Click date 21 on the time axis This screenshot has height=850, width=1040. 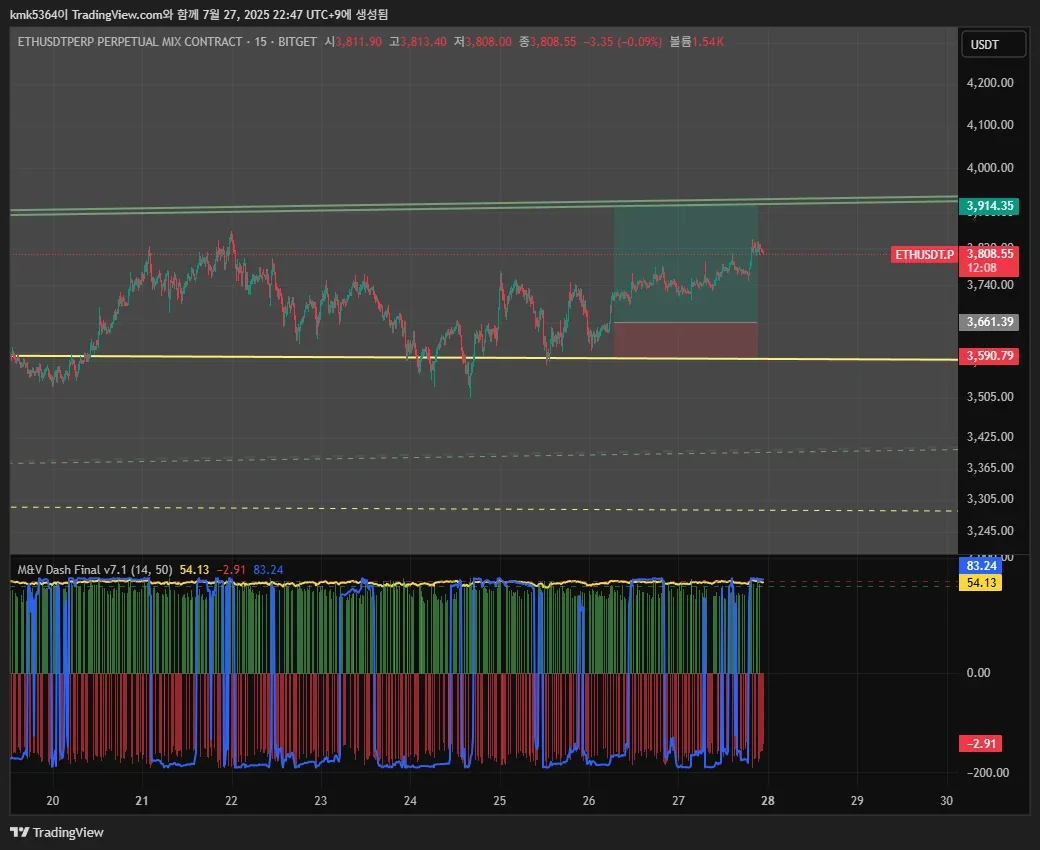click(142, 801)
